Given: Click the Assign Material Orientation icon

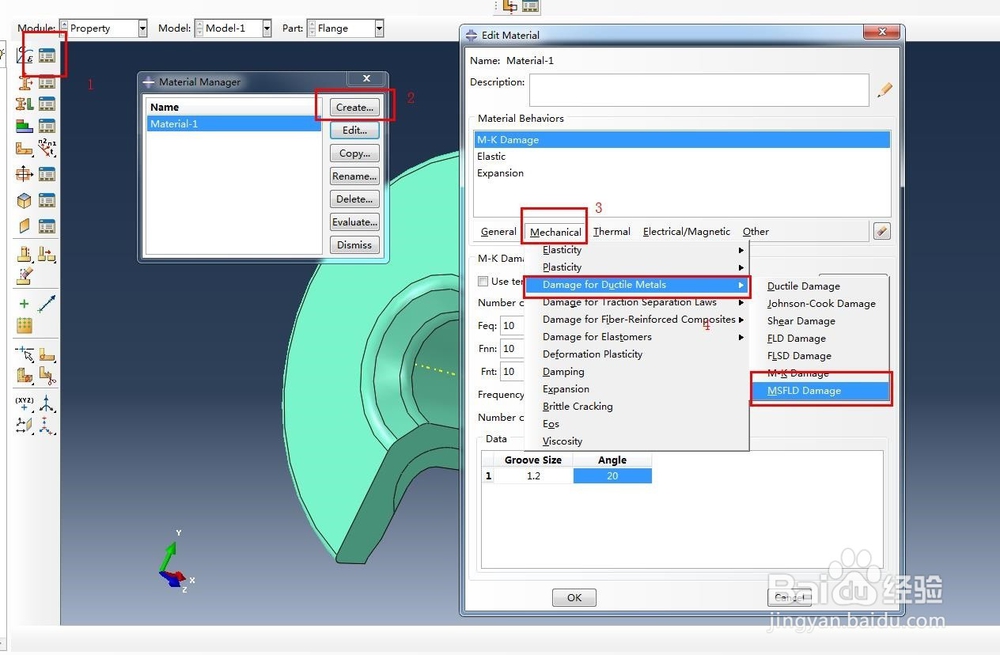Looking at the screenshot, I should [x=24, y=149].
